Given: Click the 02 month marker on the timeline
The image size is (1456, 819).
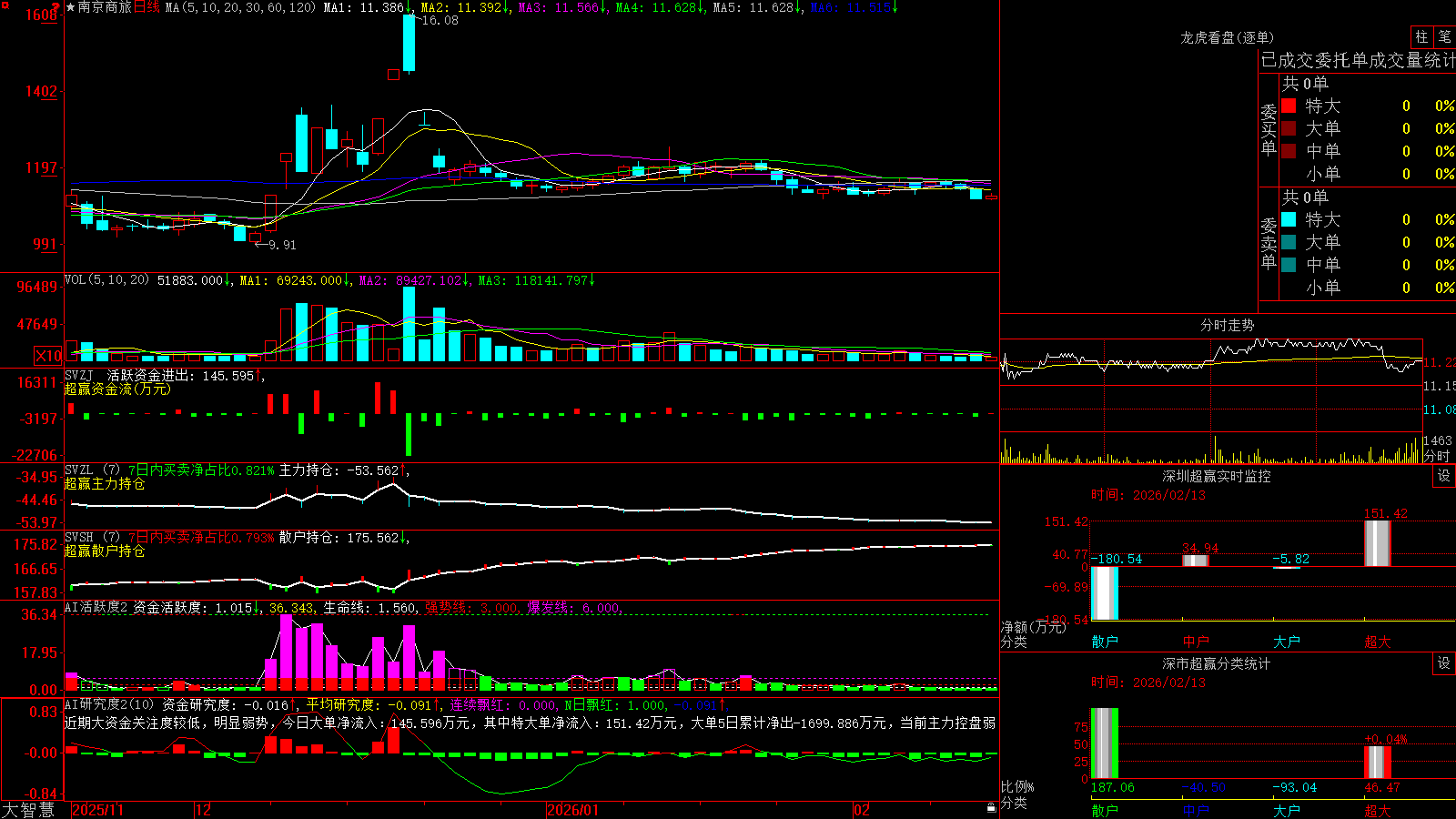Looking at the screenshot, I should click(862, 810).
